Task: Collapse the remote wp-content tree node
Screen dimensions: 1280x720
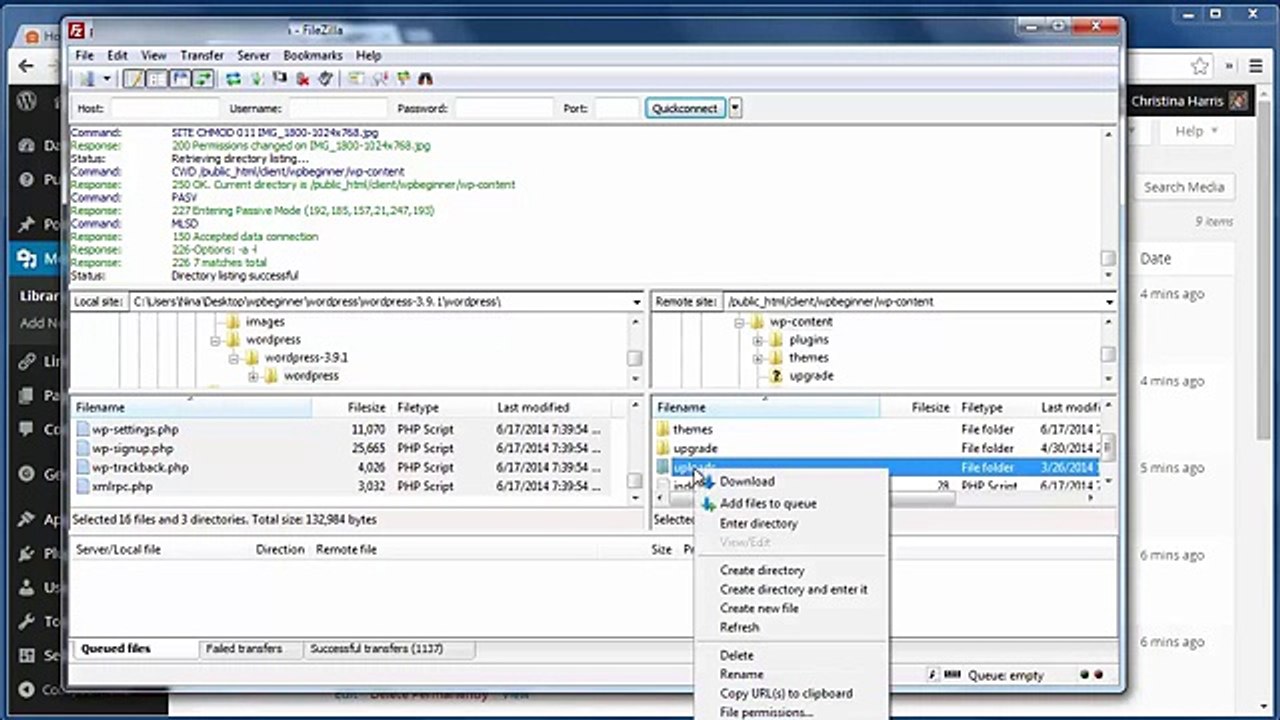Action: [740, 323]
